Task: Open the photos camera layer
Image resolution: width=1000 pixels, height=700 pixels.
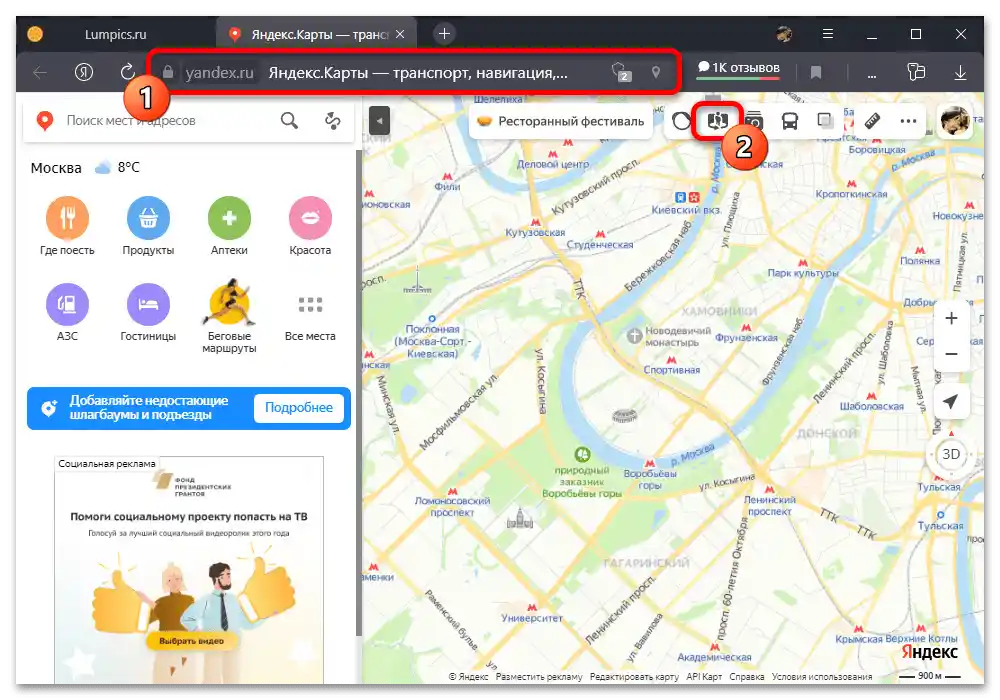Action: point(754,120)
